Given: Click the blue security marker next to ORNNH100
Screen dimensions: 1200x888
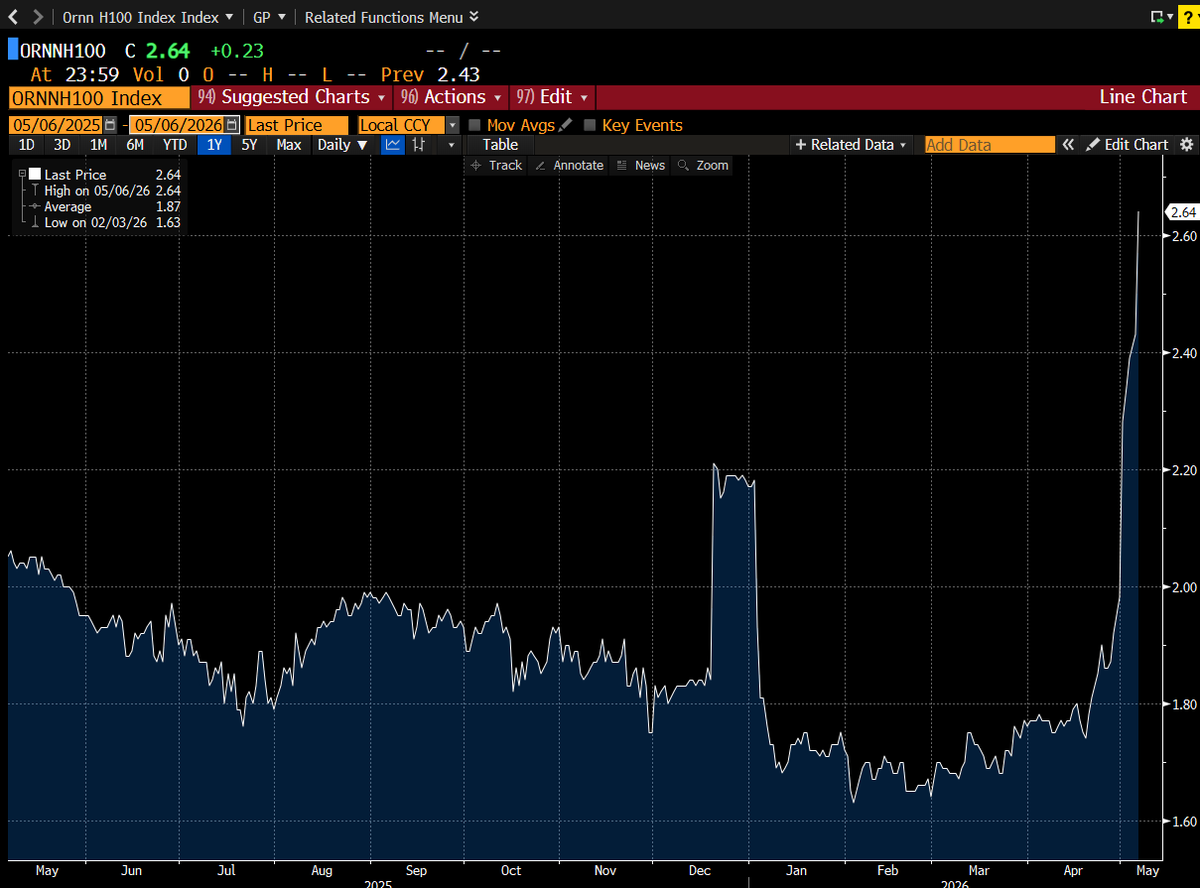Looking at the screenshot, I should point(12,50).
